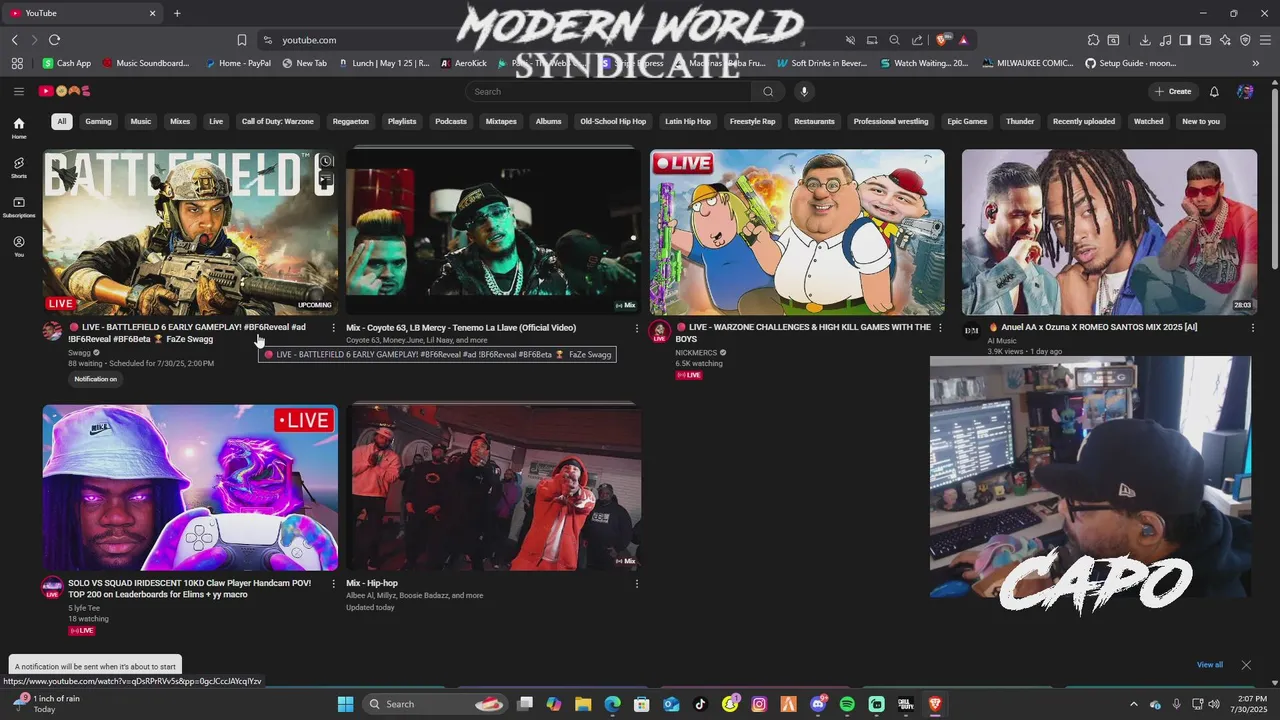
Task: Open Home - PayPal bookmark
Action: tap(238, 63)
